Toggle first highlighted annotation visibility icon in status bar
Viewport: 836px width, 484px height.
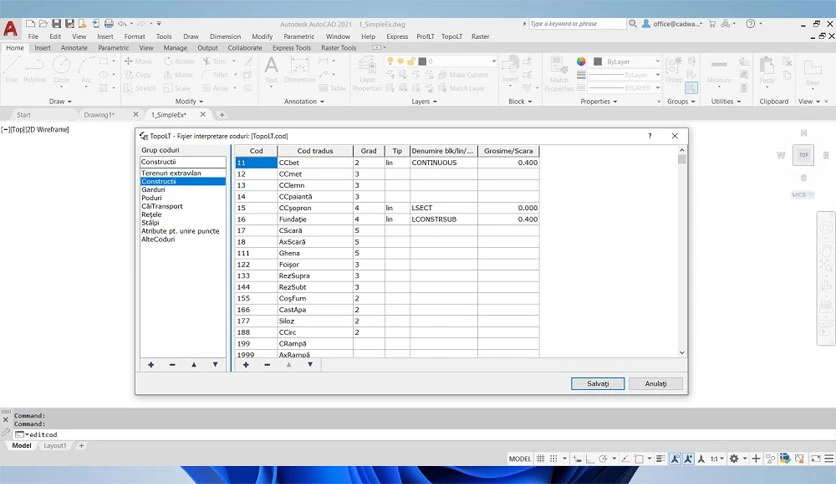pos(675,458)
